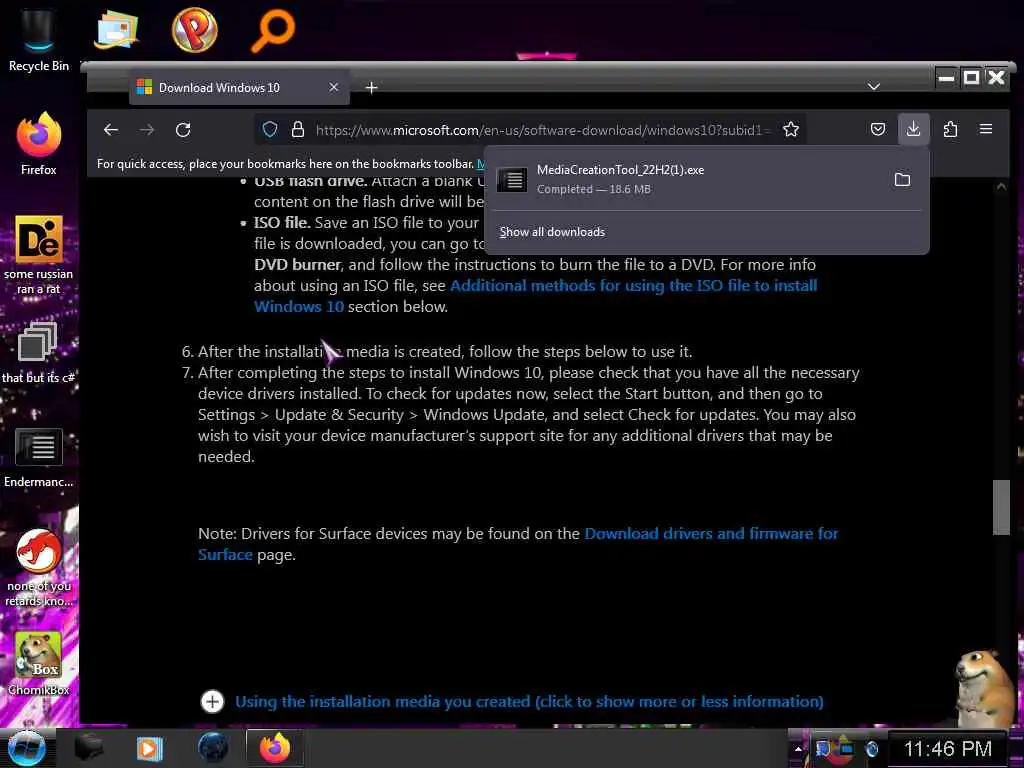Image resolution: width=1024 pixels, height=768 pixels.
Task: Click the taskbar clock 11:46 PM
Action: tap(948, 748)
